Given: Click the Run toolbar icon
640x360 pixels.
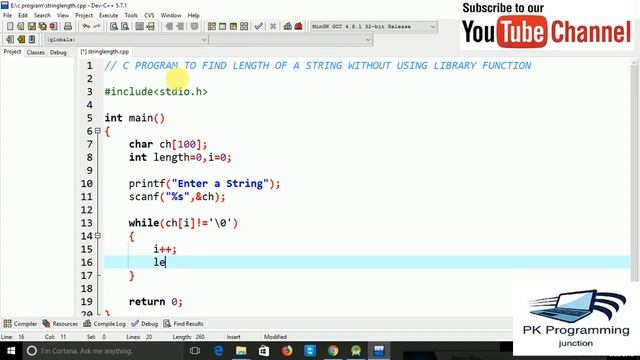Looking at the screenshot, I should (222, 27).
